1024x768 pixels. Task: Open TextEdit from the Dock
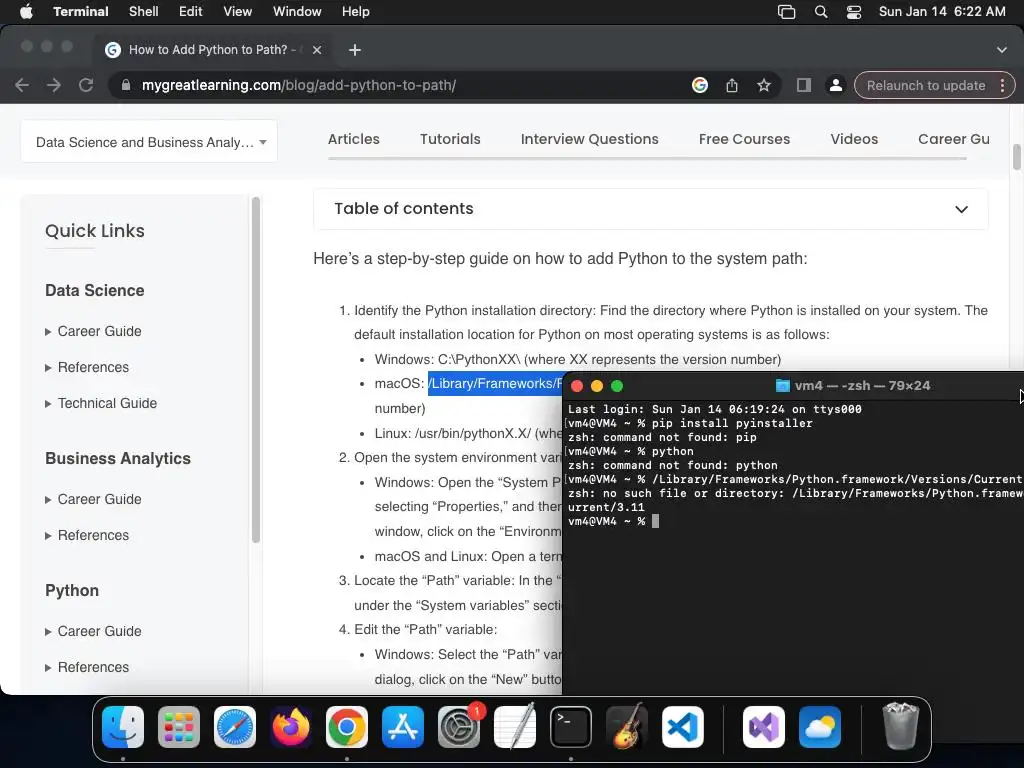click(515, 727)
